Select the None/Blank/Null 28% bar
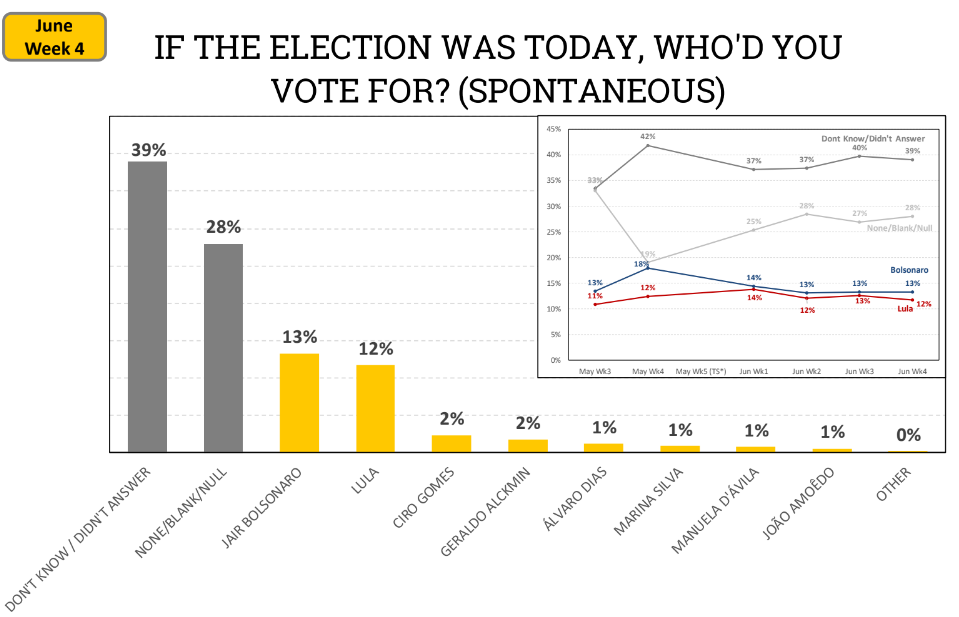The width and height of the screenshot is (959, 617). pyautogui.click(x=223, y=347)
